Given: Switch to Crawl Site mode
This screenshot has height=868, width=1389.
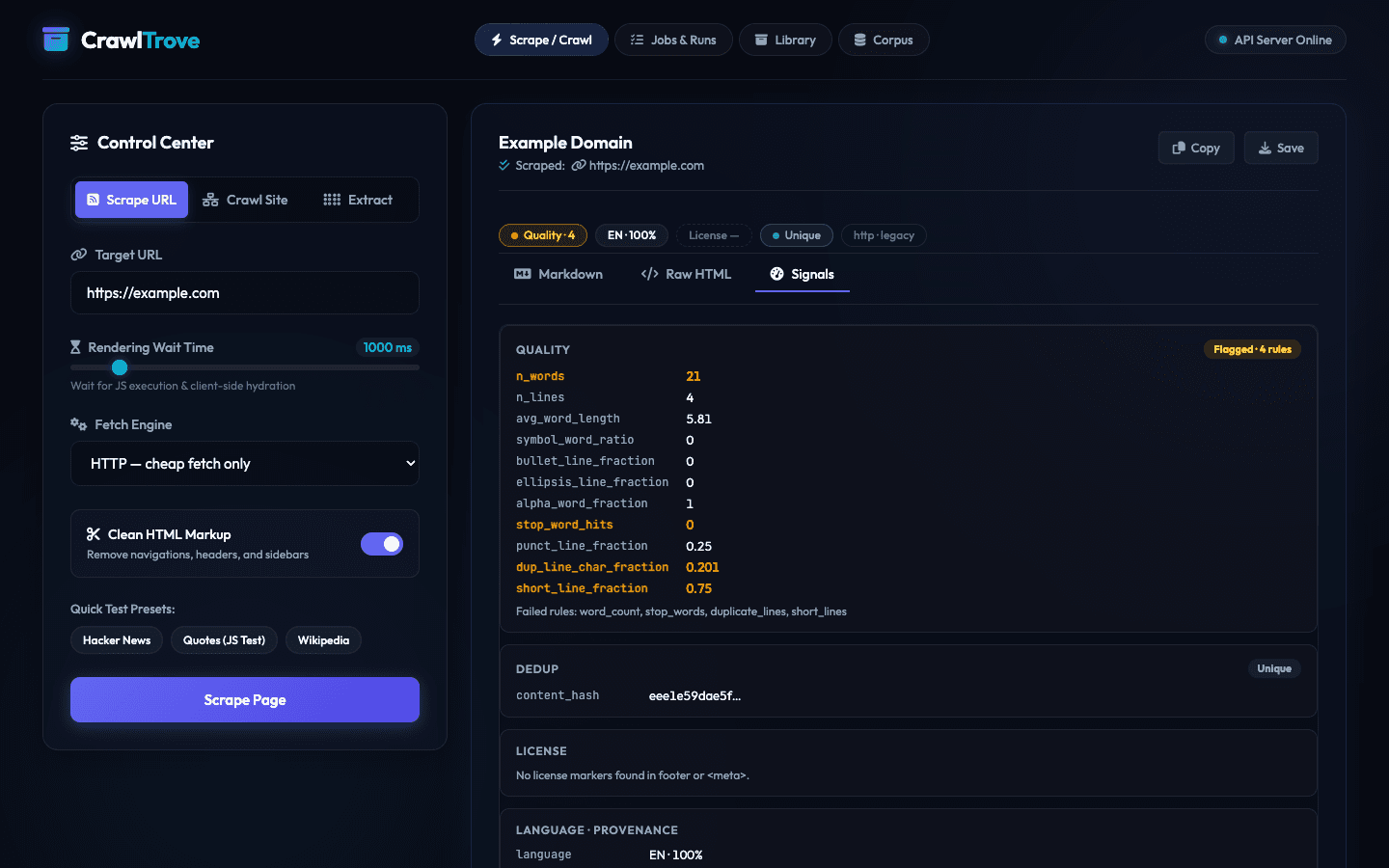Looking at the screenshot, I should tap(245, 200).
